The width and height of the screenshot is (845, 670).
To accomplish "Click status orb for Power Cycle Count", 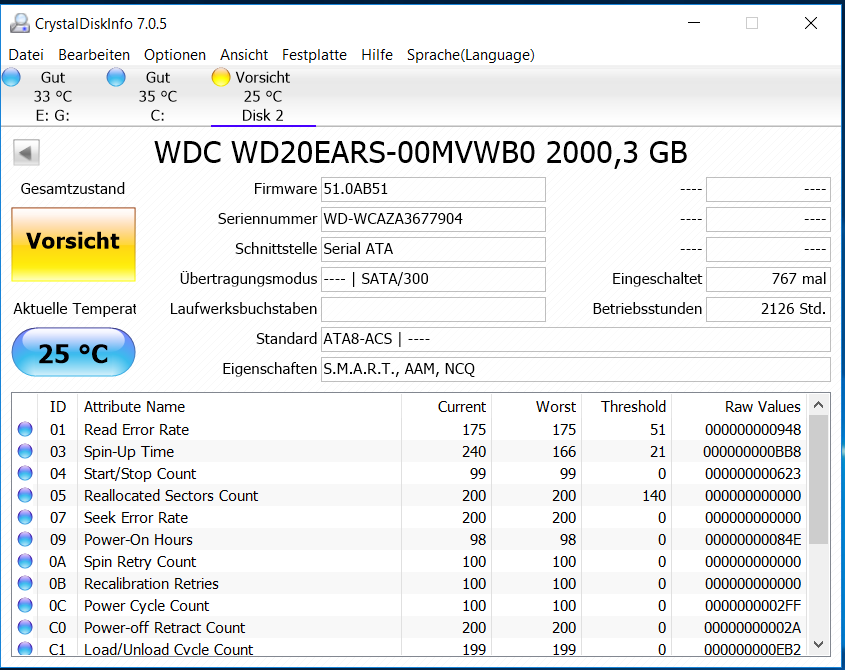I will click(x=25, y=605).
